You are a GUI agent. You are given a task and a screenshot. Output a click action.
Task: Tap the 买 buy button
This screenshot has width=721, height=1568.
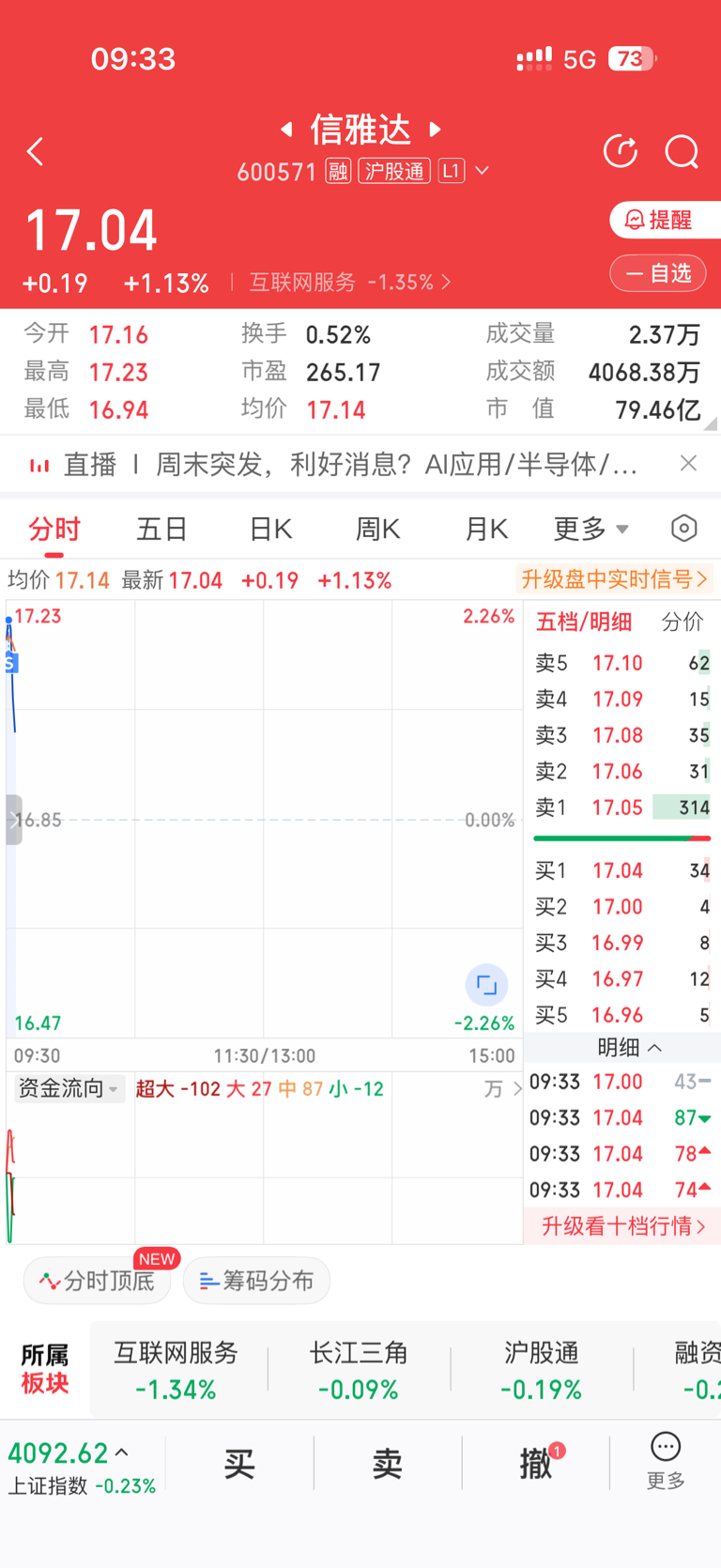click(239, 1463)
